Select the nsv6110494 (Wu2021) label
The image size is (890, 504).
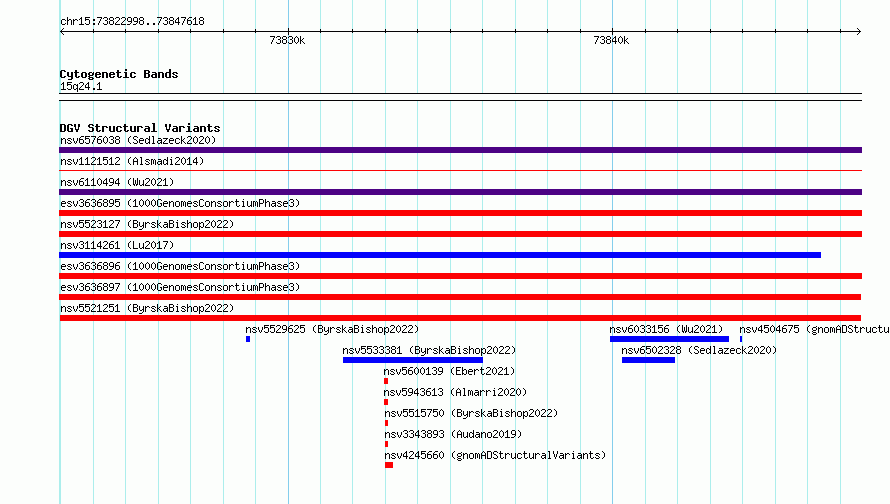(x=117, y=182)
